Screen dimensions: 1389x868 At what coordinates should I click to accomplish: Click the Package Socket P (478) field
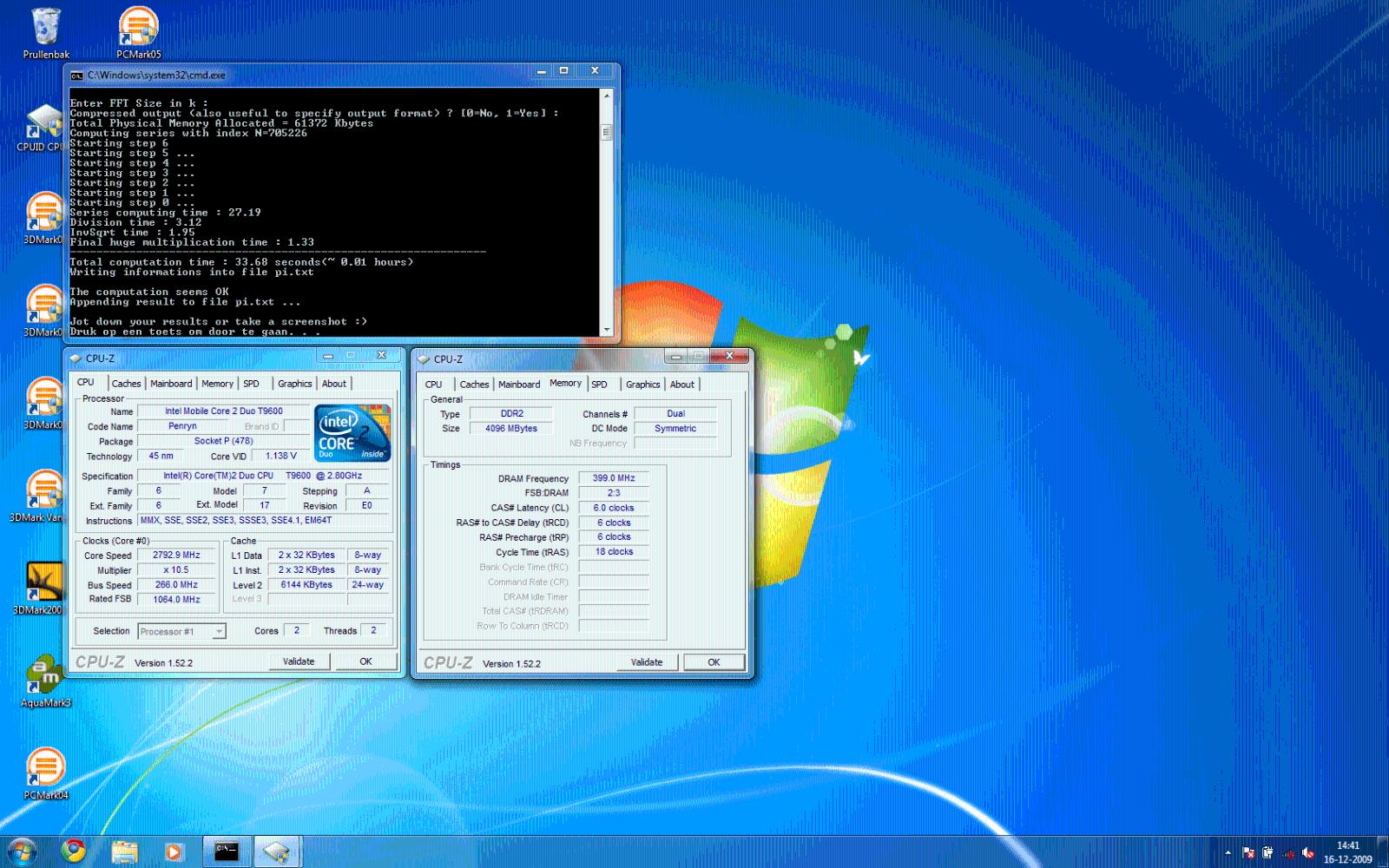coord(223,441)
